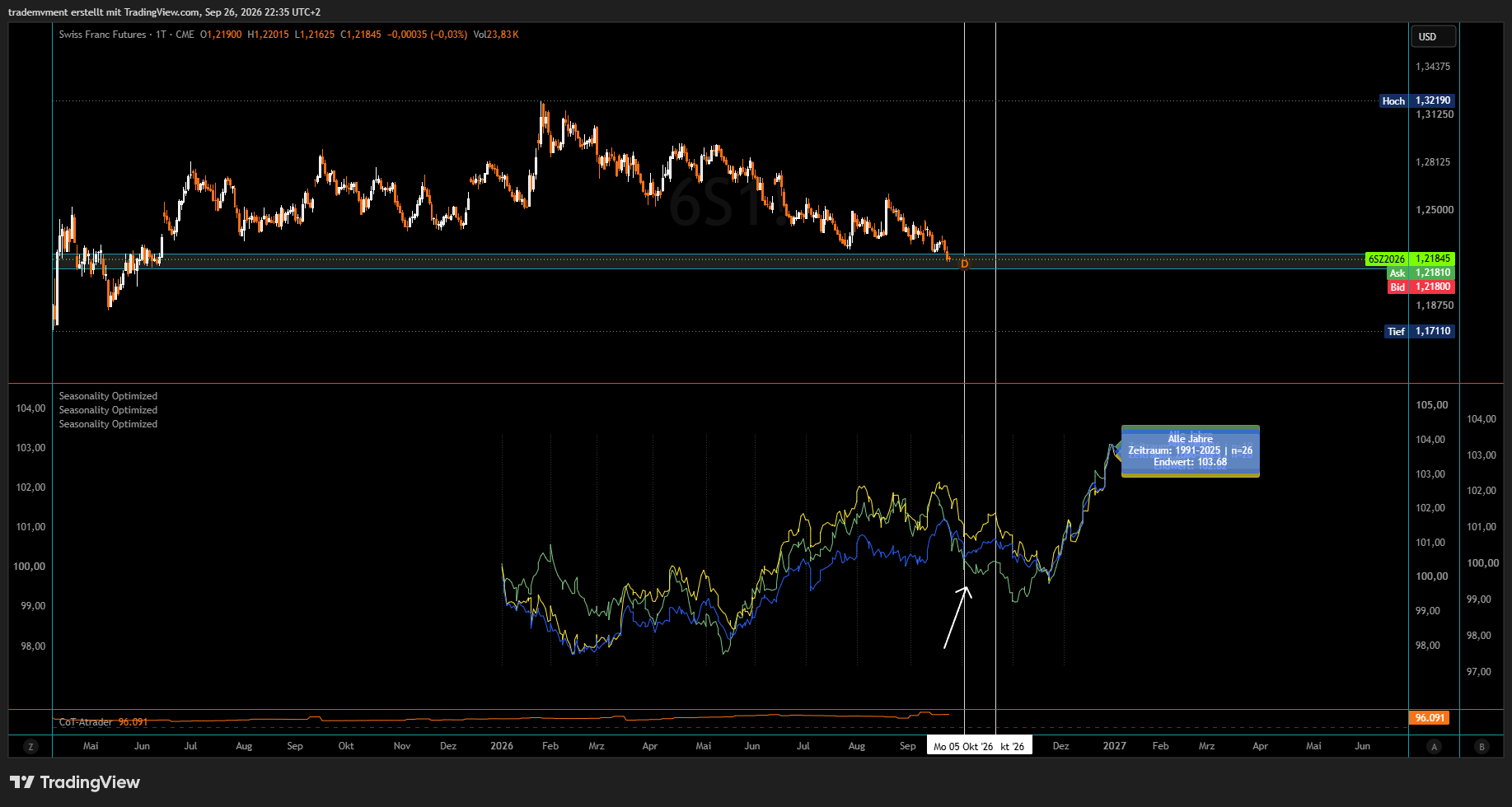
Task: Click the Mo 05 Okt '26 date label
Action: point(963,747)
